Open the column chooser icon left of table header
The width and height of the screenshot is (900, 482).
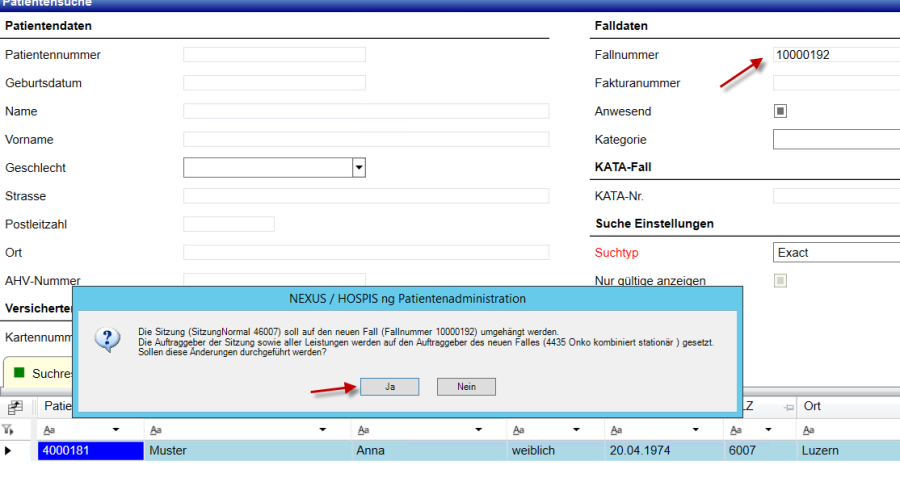[x=15, y=407]
